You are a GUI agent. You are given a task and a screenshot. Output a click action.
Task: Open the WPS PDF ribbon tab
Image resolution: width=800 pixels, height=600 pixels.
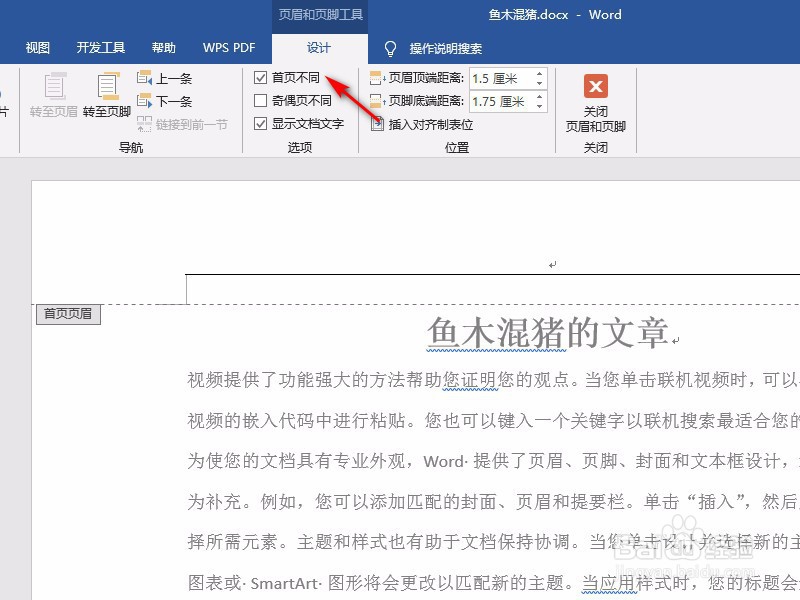pyautogui.click(x=228, y=47)
